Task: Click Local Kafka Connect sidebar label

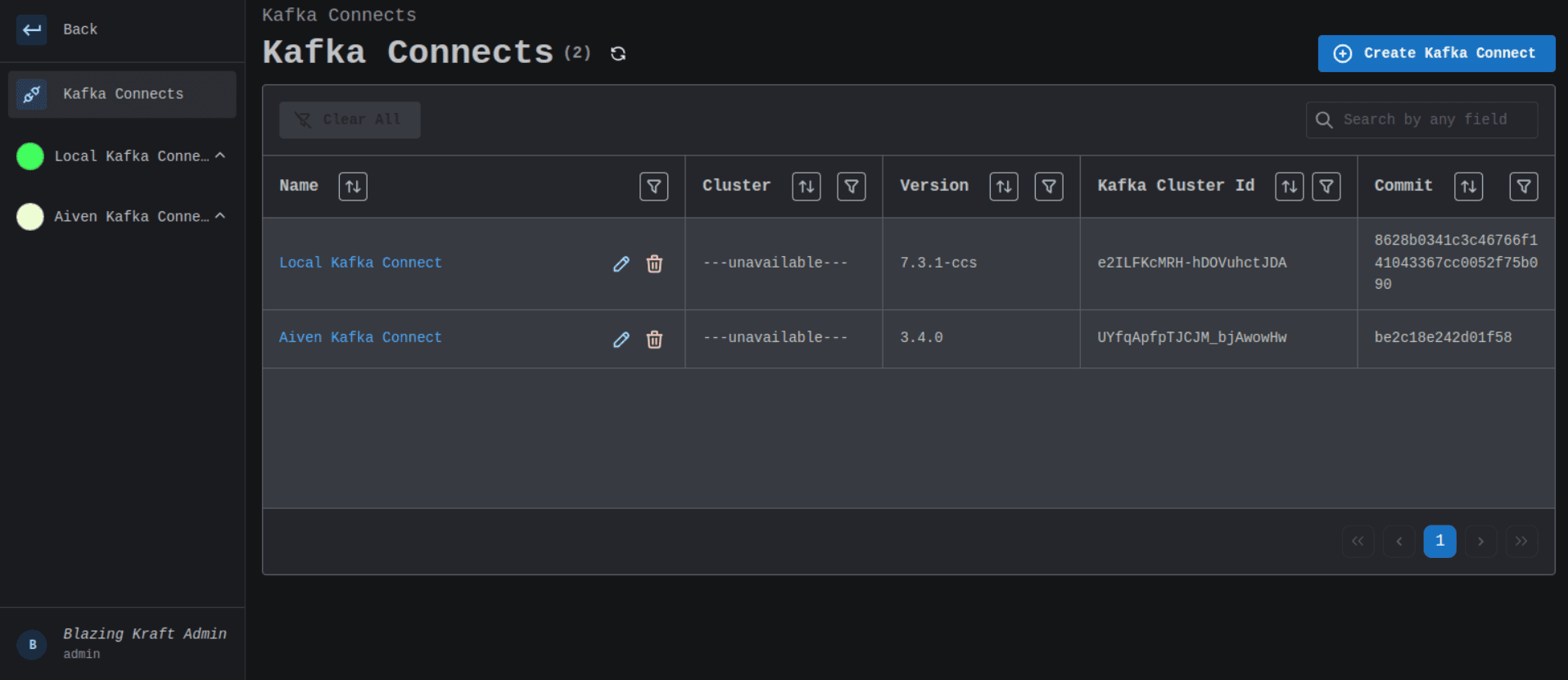Action: pyautogui.click(x=132, y=156)
